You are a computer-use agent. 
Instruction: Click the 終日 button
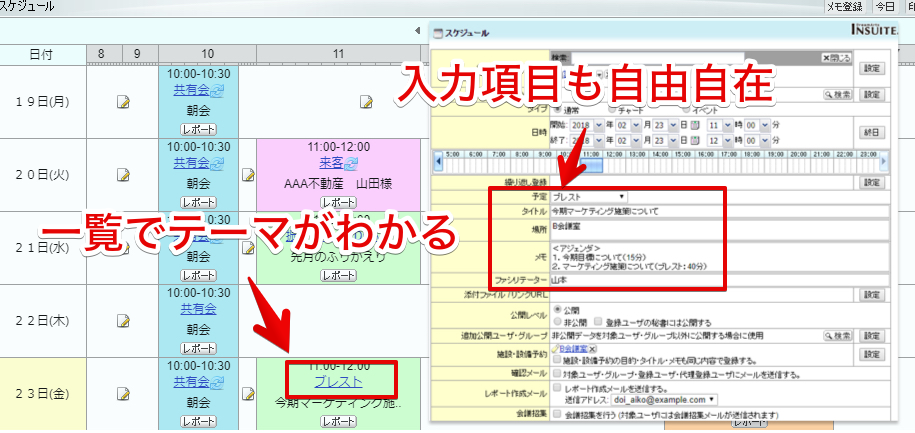pyautogui.click(x=871, y=132)
